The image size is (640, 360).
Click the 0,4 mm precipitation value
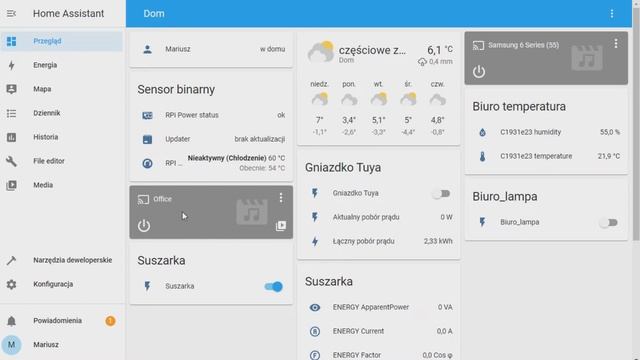click(x=440, y=62)
